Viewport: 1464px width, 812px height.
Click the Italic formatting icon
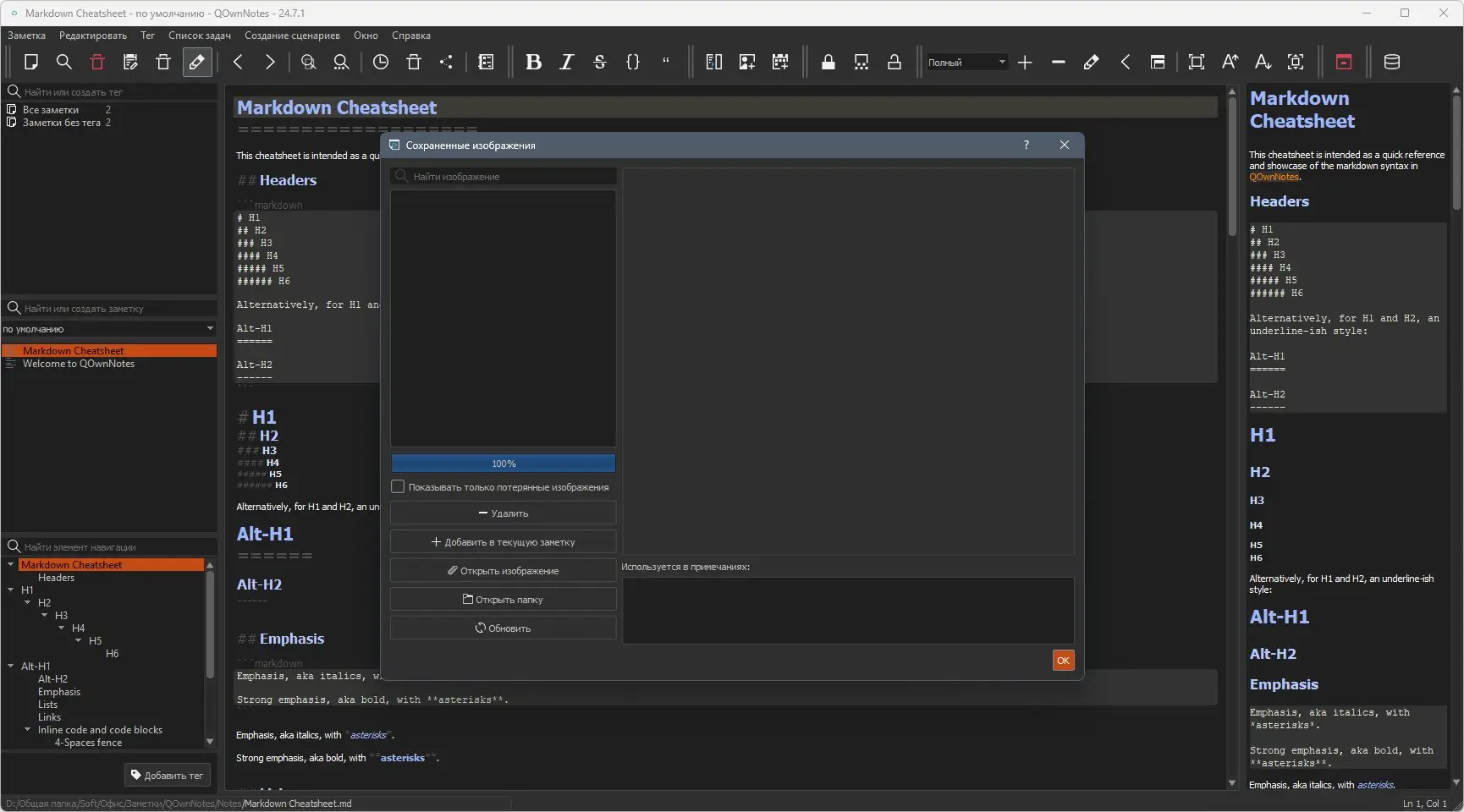[x=566, y=62]
